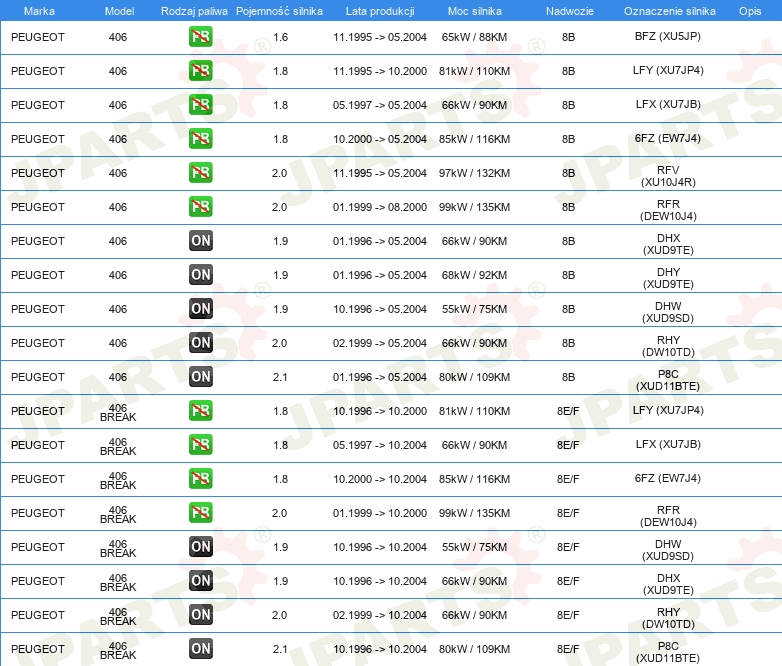Click the petrol icon in the 05.1997 -> 05.2004 row
782x666 pixels.
(x=200, y=105)
